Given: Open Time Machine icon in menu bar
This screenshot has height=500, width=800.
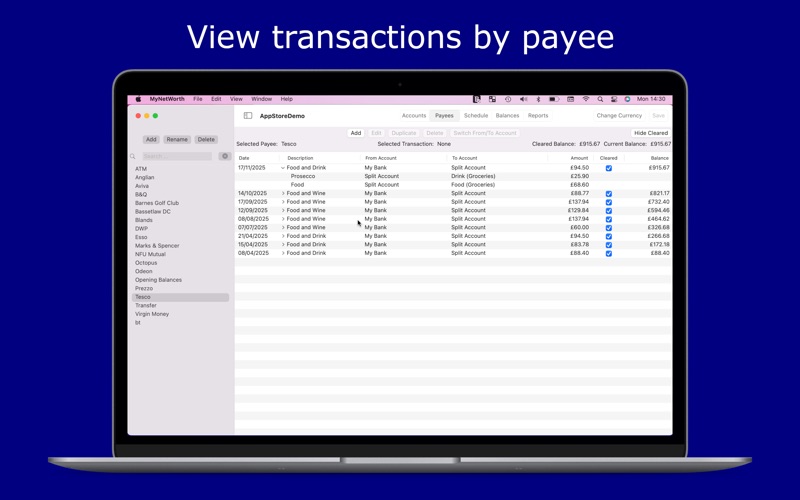Looking at the screenshot, I should tap(508, 99).
